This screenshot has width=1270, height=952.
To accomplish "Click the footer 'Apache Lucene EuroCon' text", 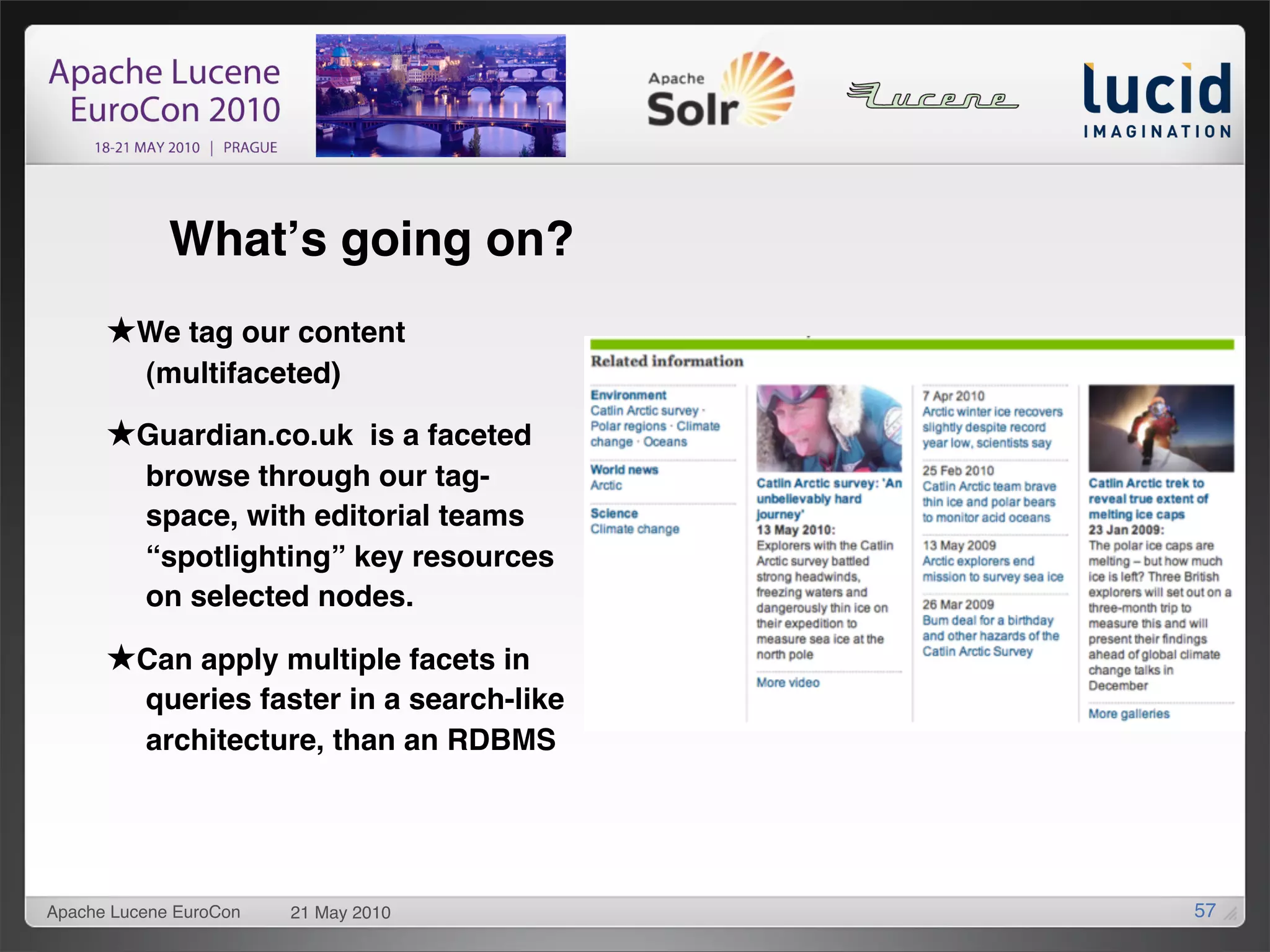I will 143,912.
